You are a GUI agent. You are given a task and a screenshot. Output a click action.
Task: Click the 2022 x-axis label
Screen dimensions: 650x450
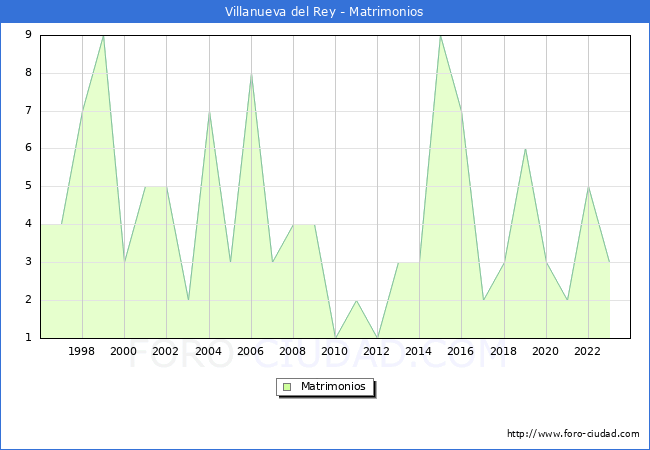click(x=587, y=351)
